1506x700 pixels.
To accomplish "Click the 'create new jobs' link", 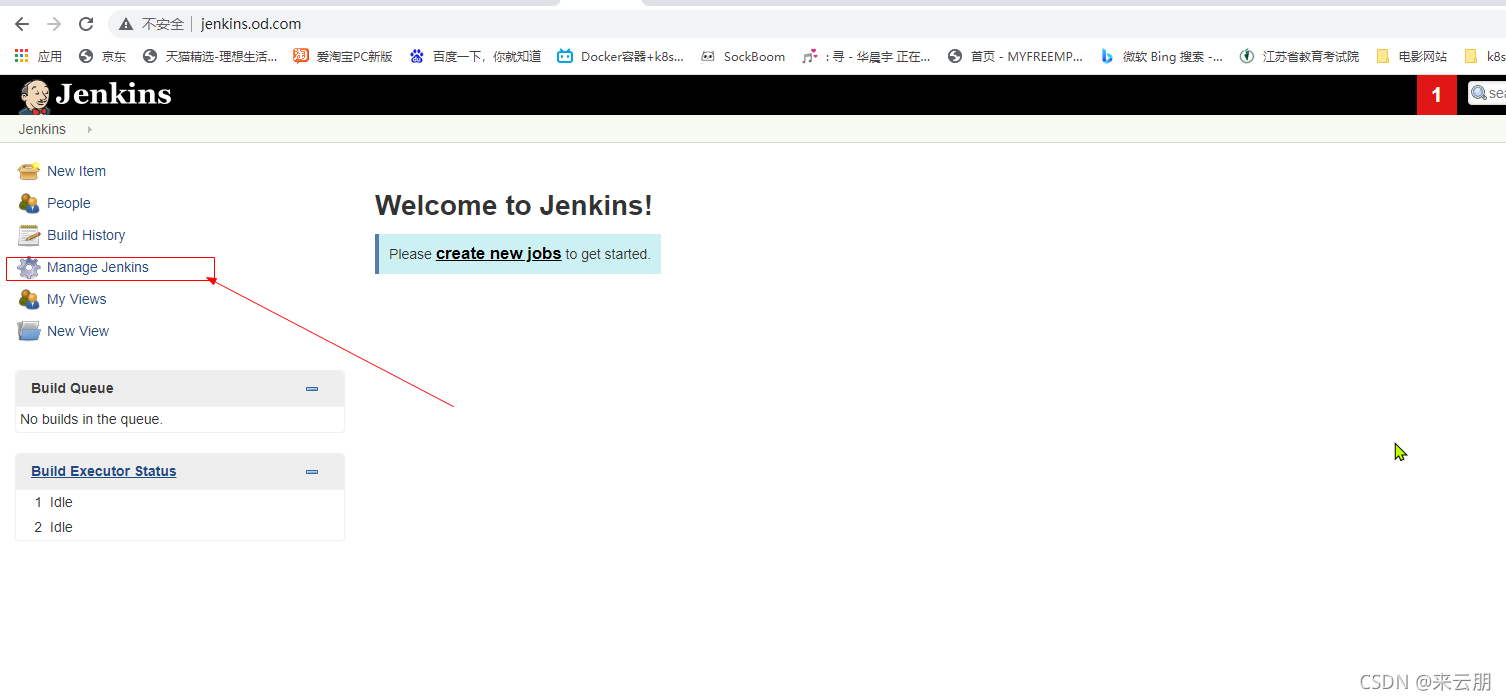I will 498,253.
